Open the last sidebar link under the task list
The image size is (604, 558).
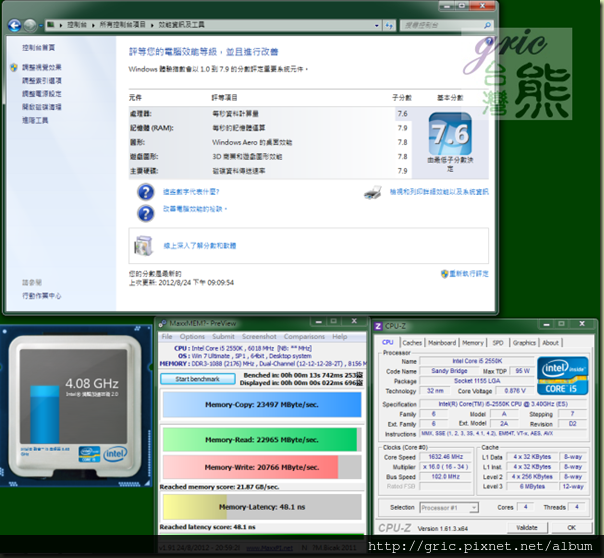[x=35, y=120]
